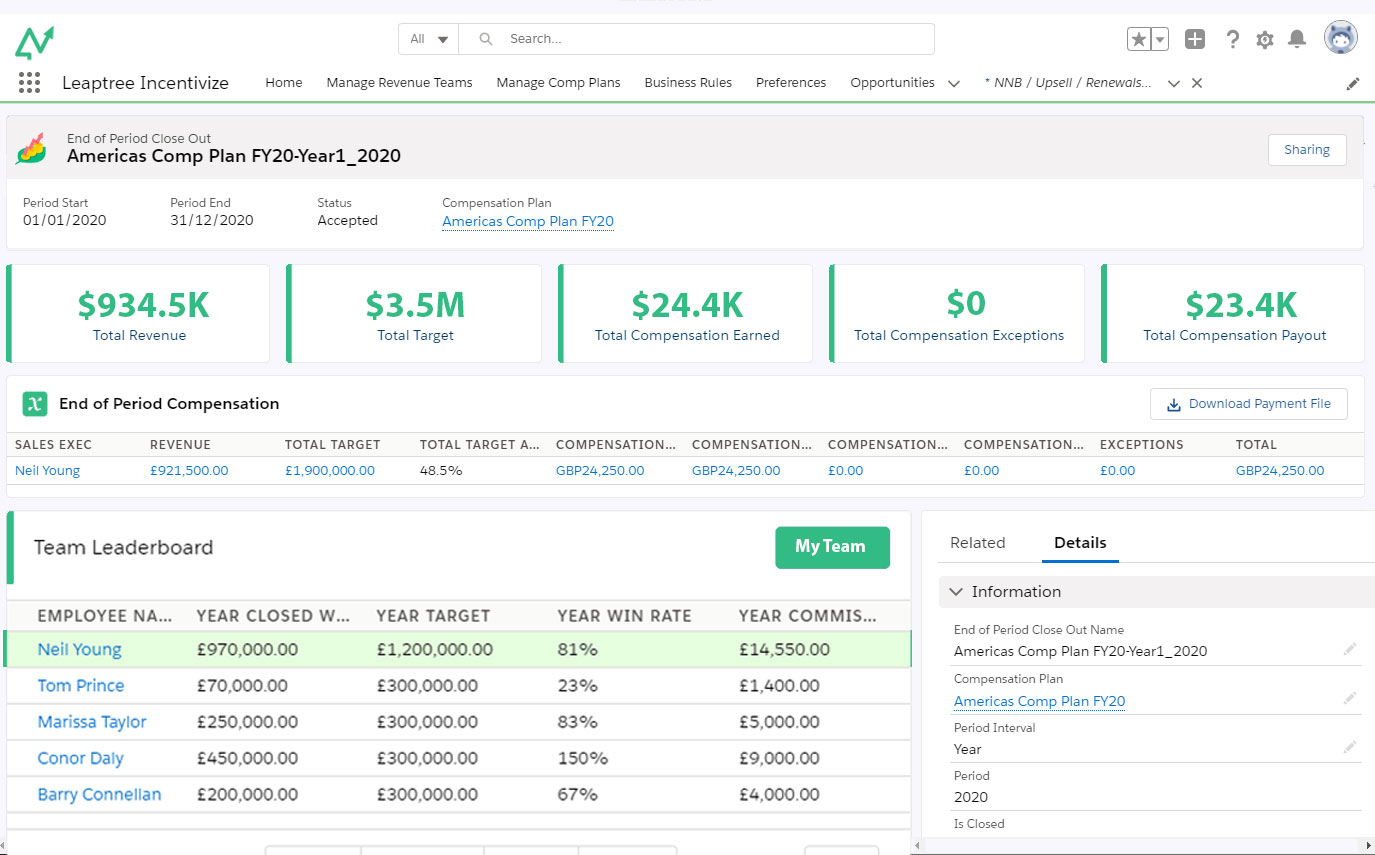1375x855 pixels.
Task: Open Americas Comp Plan FY20 link in Details
Action: click(1039, 702)
